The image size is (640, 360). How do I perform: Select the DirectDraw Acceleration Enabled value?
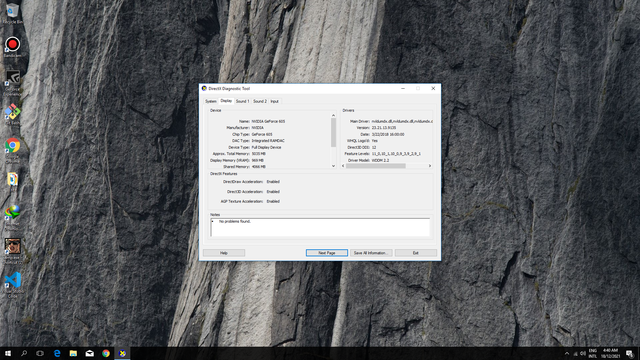[x=273, y=182]
